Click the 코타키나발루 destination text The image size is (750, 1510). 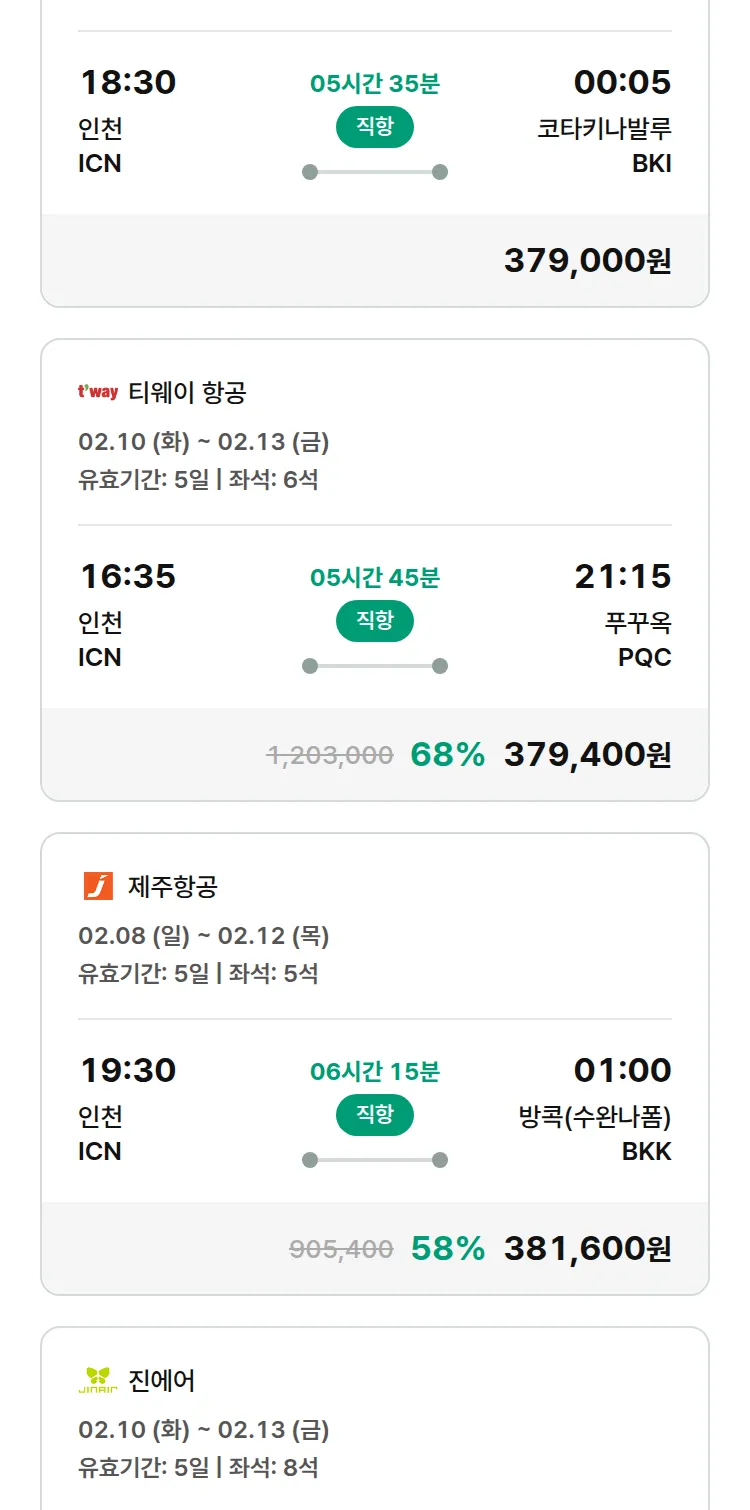pyautogui.click(x=604, y=129)
